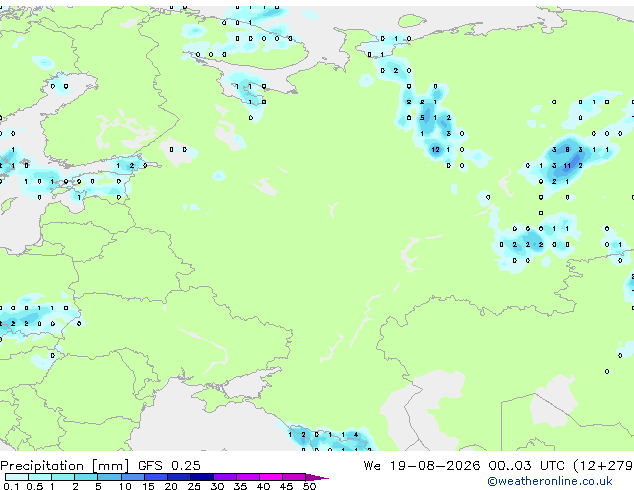Open the weatheronline.co.uk copyright link
The image size is (634, 490).
click(550, 481)
